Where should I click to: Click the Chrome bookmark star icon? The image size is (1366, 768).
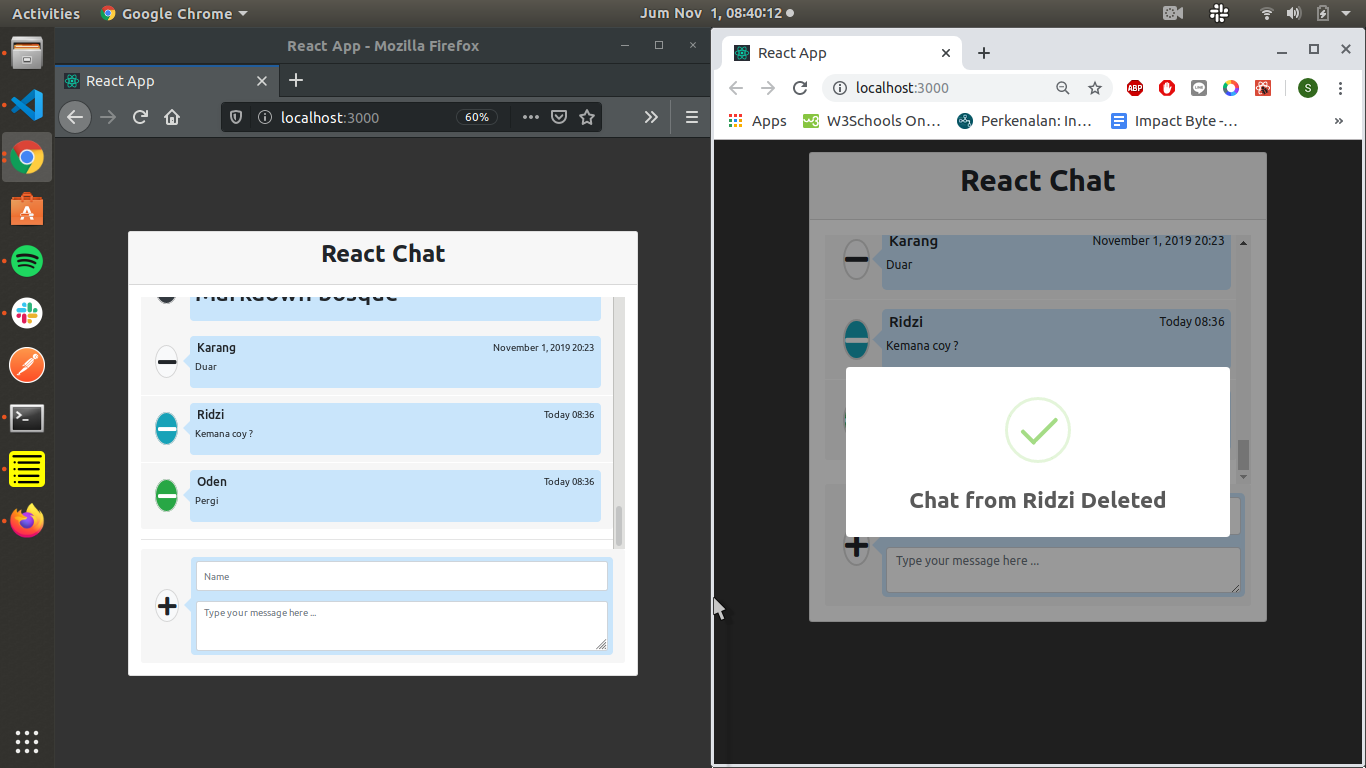1095,88
